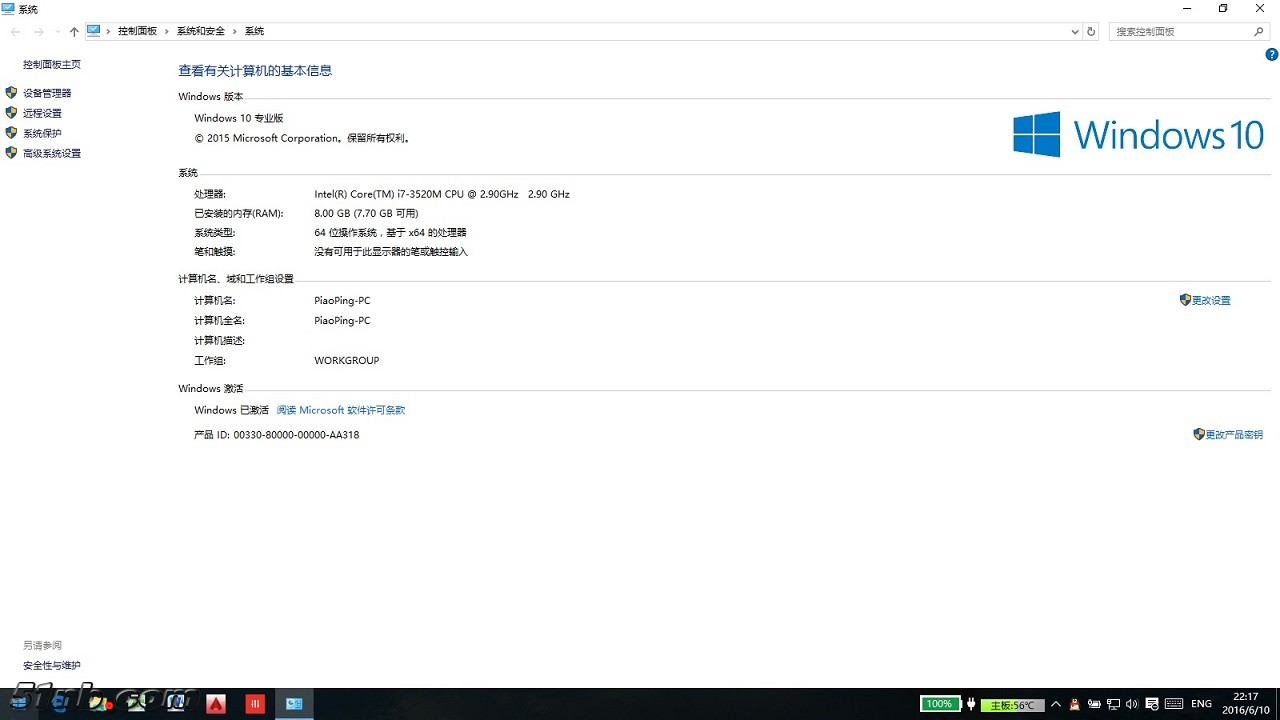Click the volume speaker tray icon

point(1132,704)
